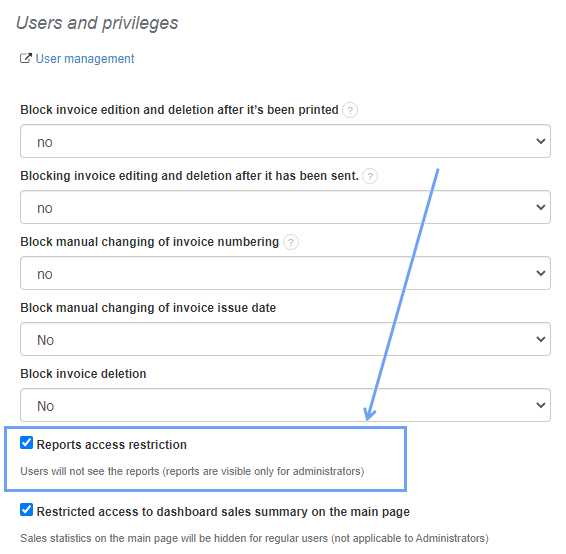Show help for blocking invoice edition after printing

click(x=350, y=110)
